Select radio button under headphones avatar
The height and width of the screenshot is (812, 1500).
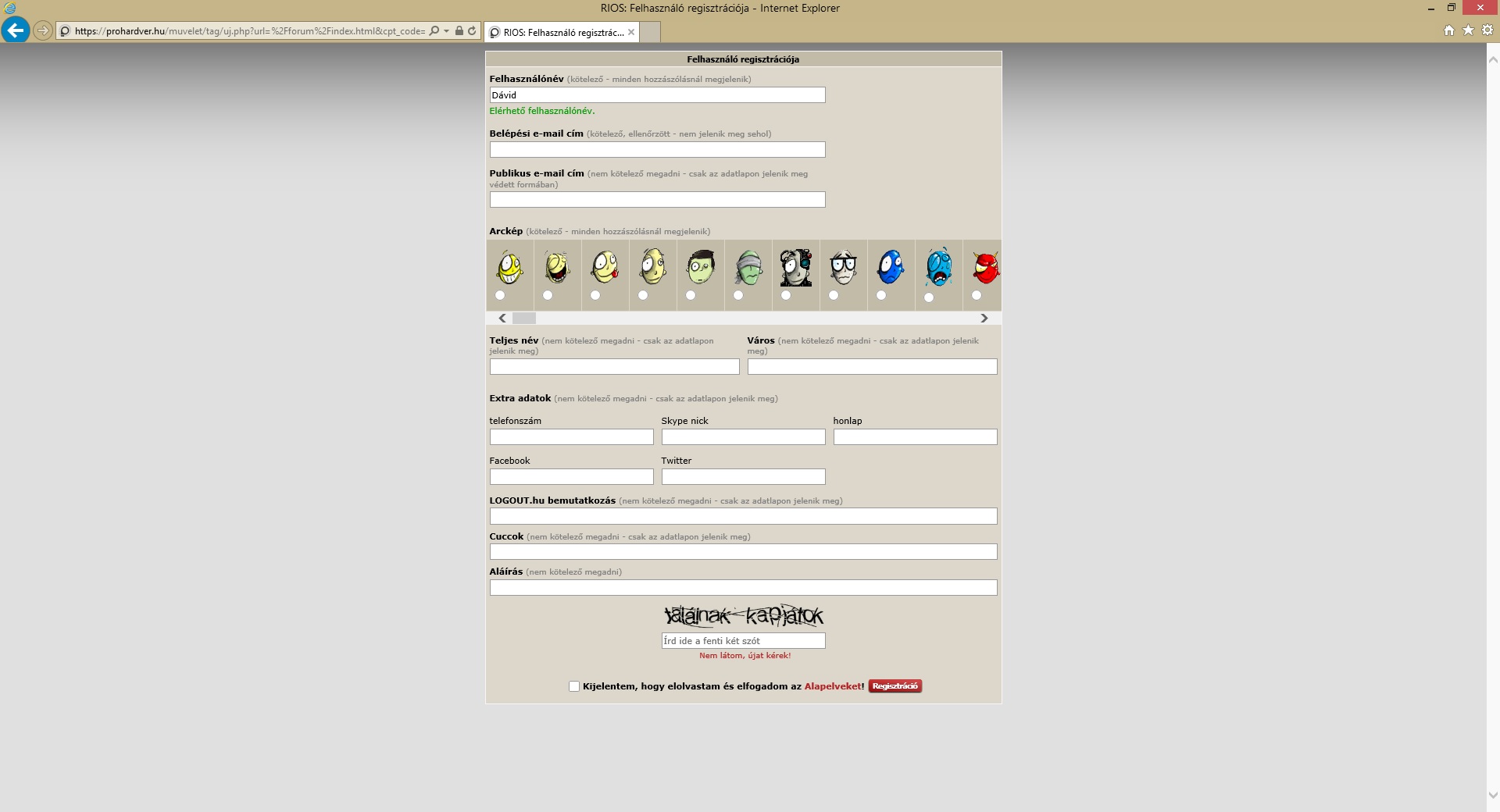click(786, 295)
